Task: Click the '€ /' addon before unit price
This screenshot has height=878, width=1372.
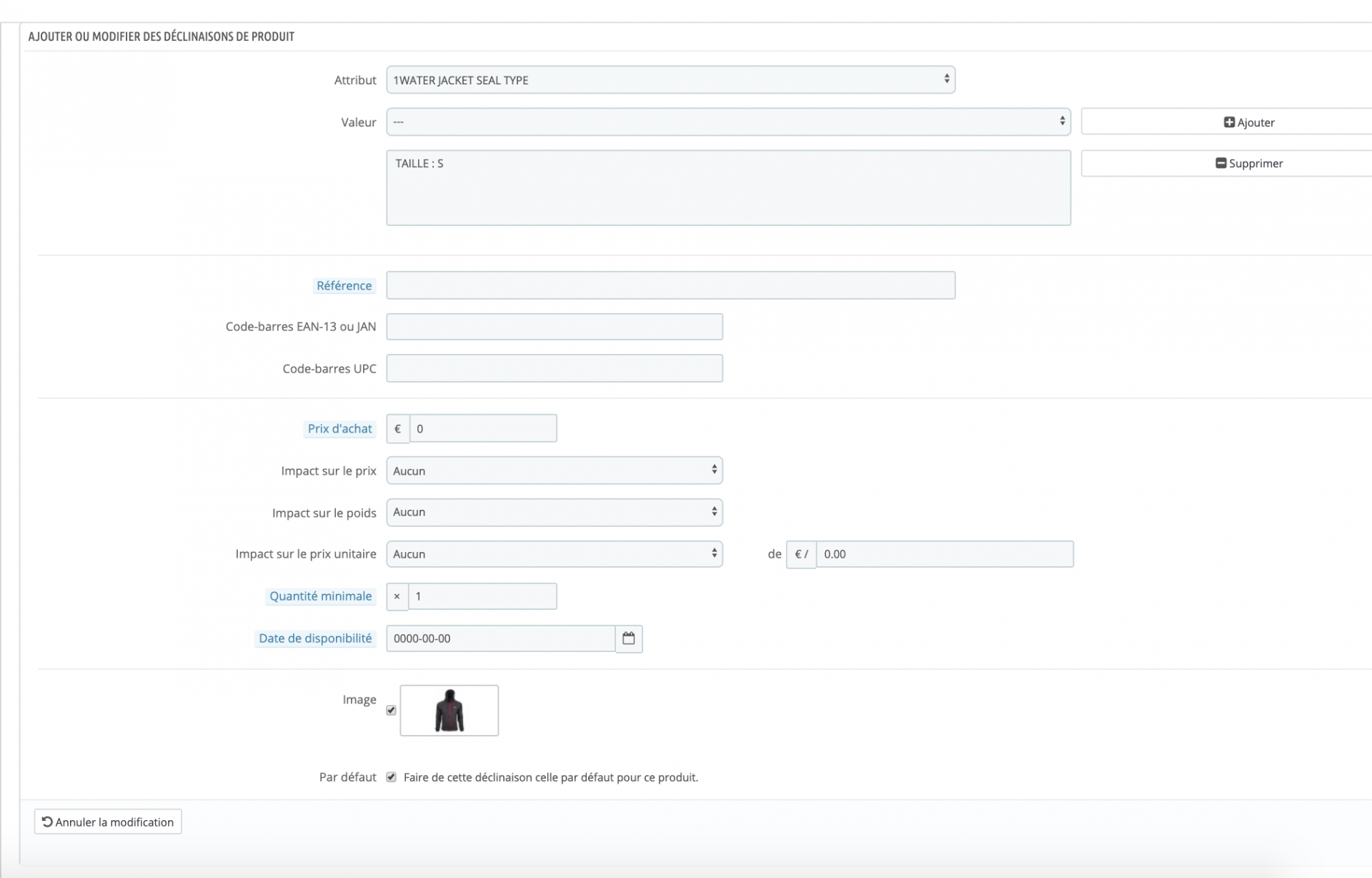Action: 801,554
